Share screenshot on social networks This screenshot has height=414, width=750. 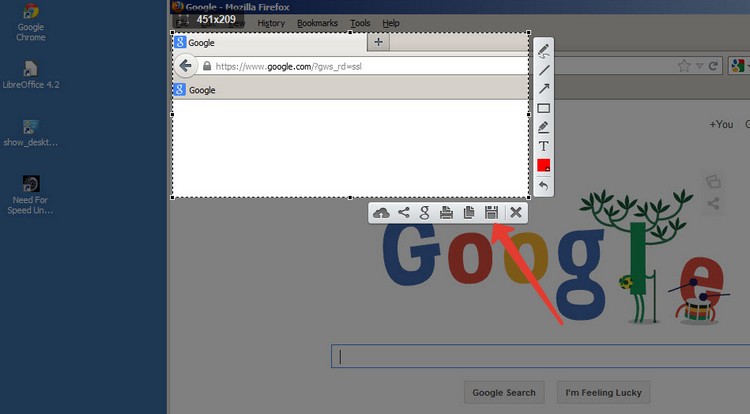pyautogui.click(x=403, y=212)
